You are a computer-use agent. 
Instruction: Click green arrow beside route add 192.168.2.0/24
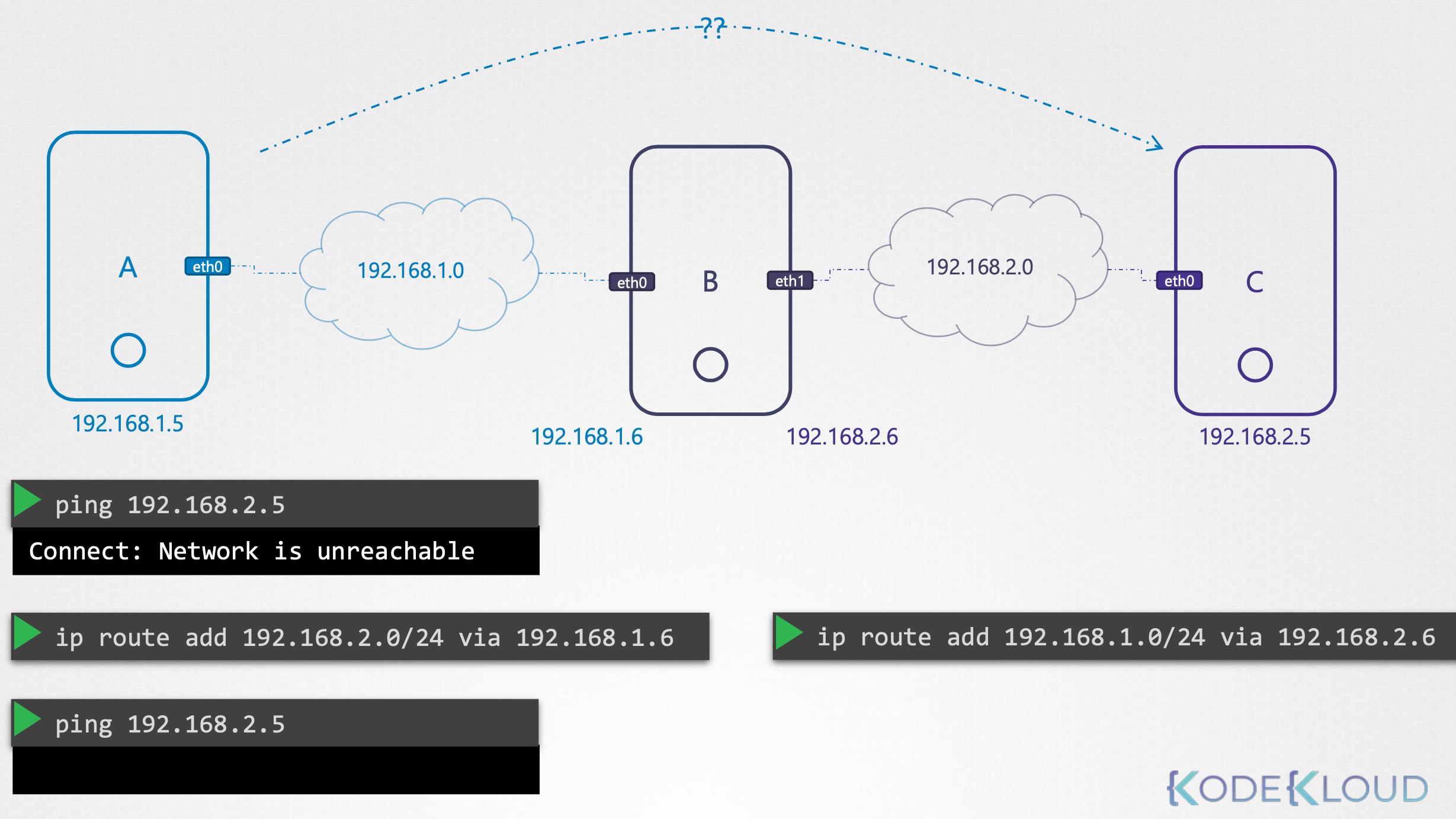coord(27,634)
